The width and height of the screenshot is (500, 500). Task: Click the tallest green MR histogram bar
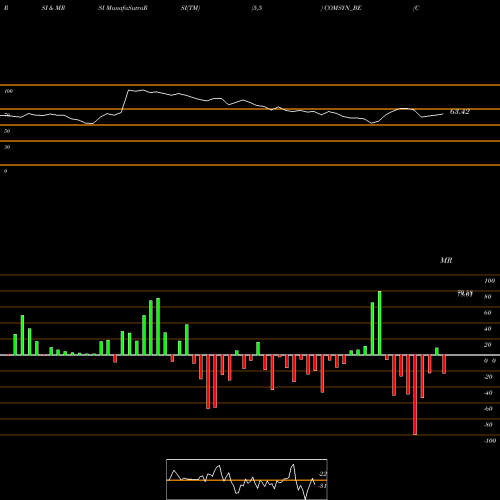click(380, 323)
